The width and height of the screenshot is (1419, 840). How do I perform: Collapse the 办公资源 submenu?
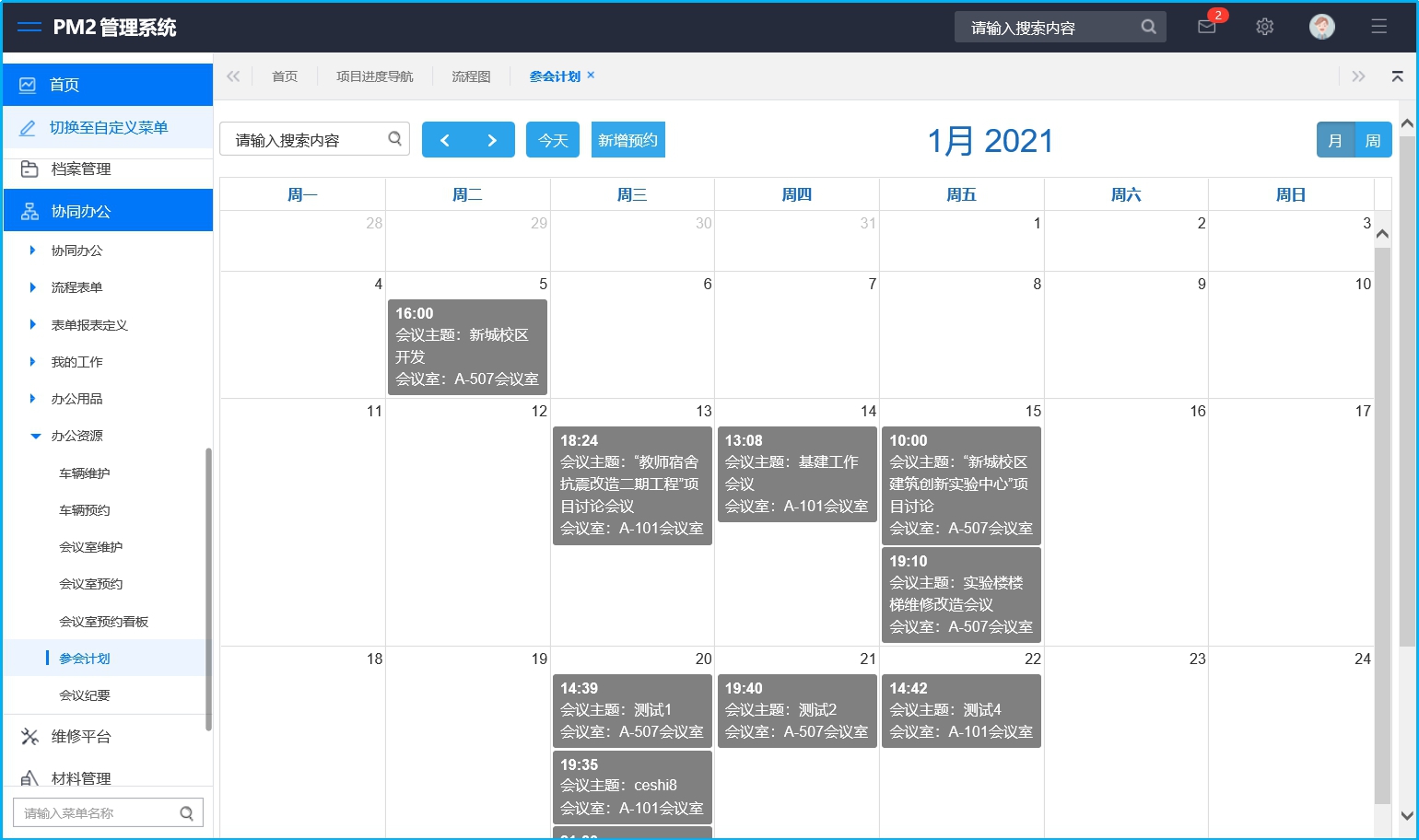click(x=35, y=436)
